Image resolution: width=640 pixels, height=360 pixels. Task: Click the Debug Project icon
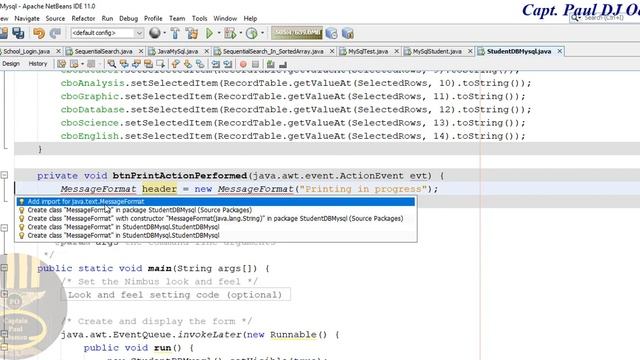pyautogui.click(x=230, y=33)
